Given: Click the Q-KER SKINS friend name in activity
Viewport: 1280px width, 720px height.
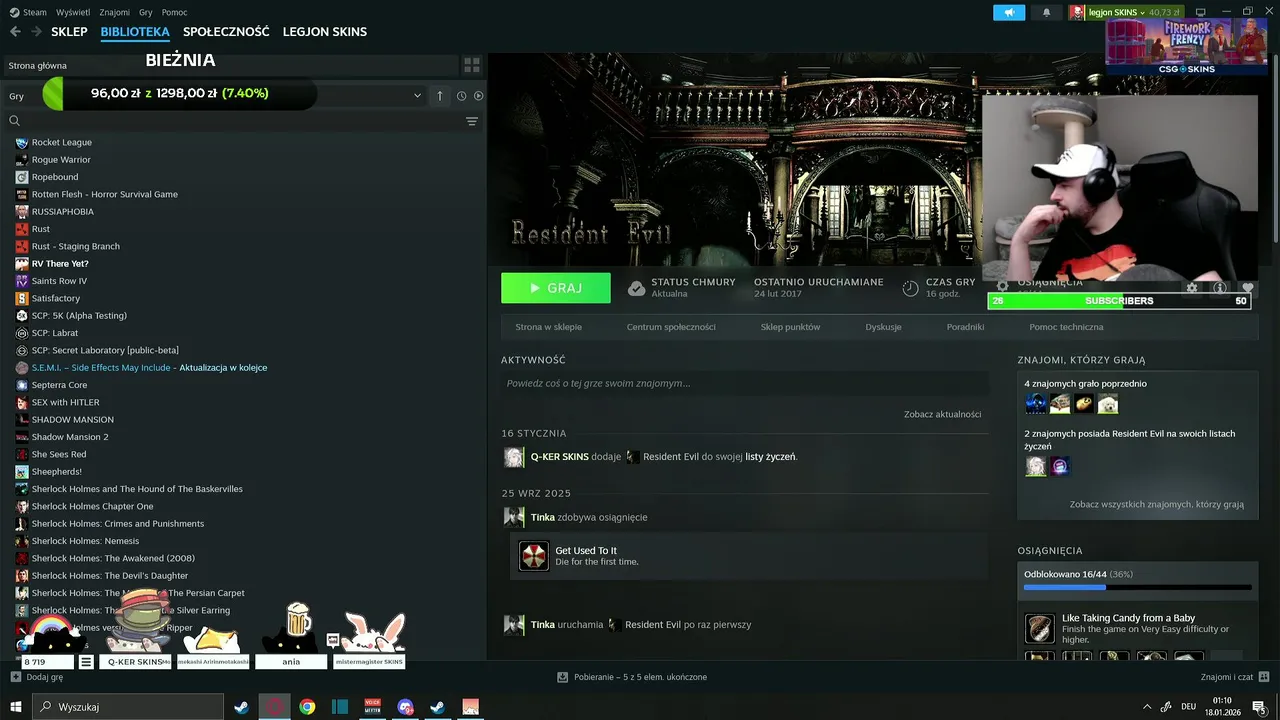Looking at the screenshot, I should click(559, 457).
